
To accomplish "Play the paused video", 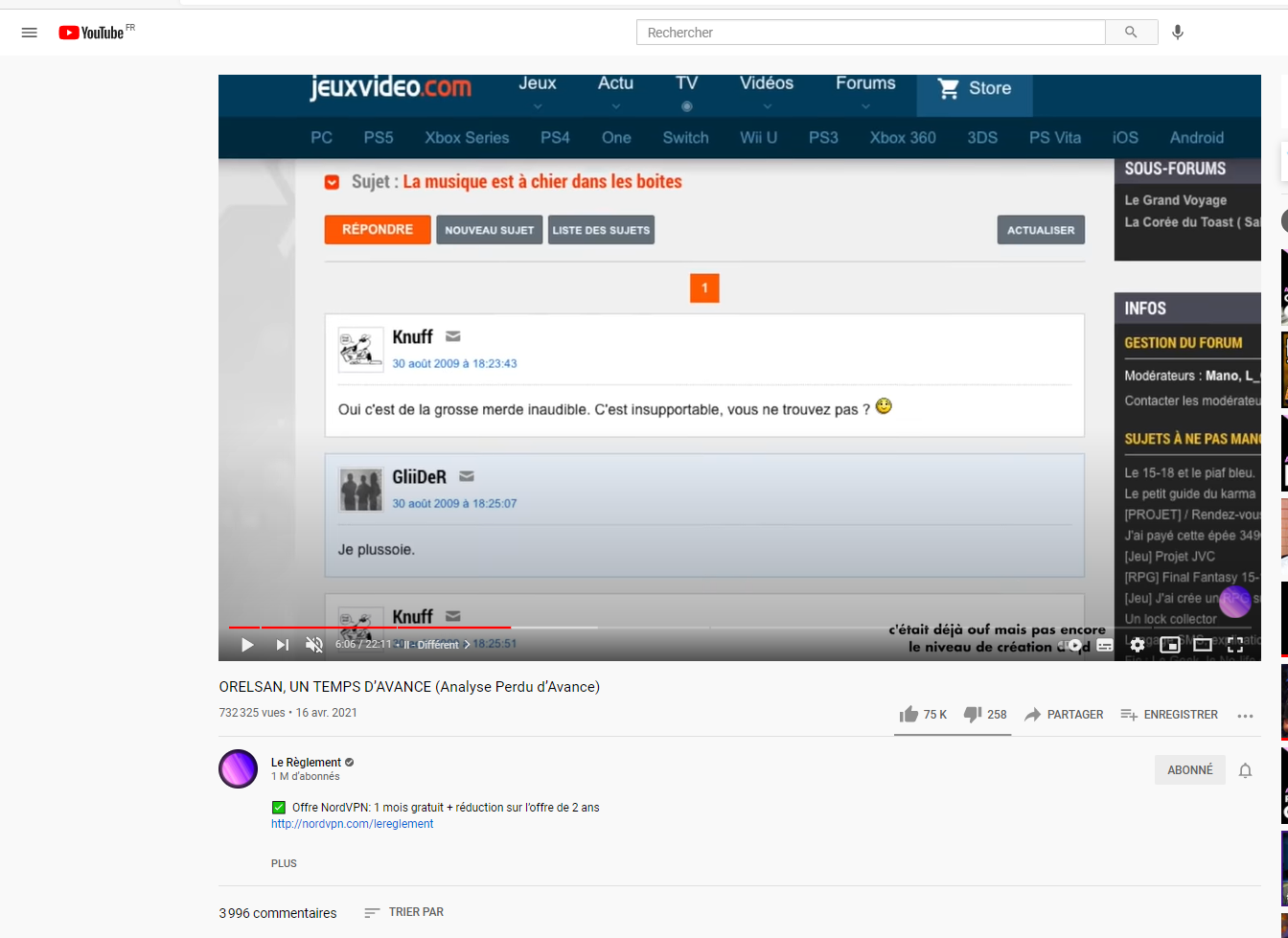I will 247,645.
